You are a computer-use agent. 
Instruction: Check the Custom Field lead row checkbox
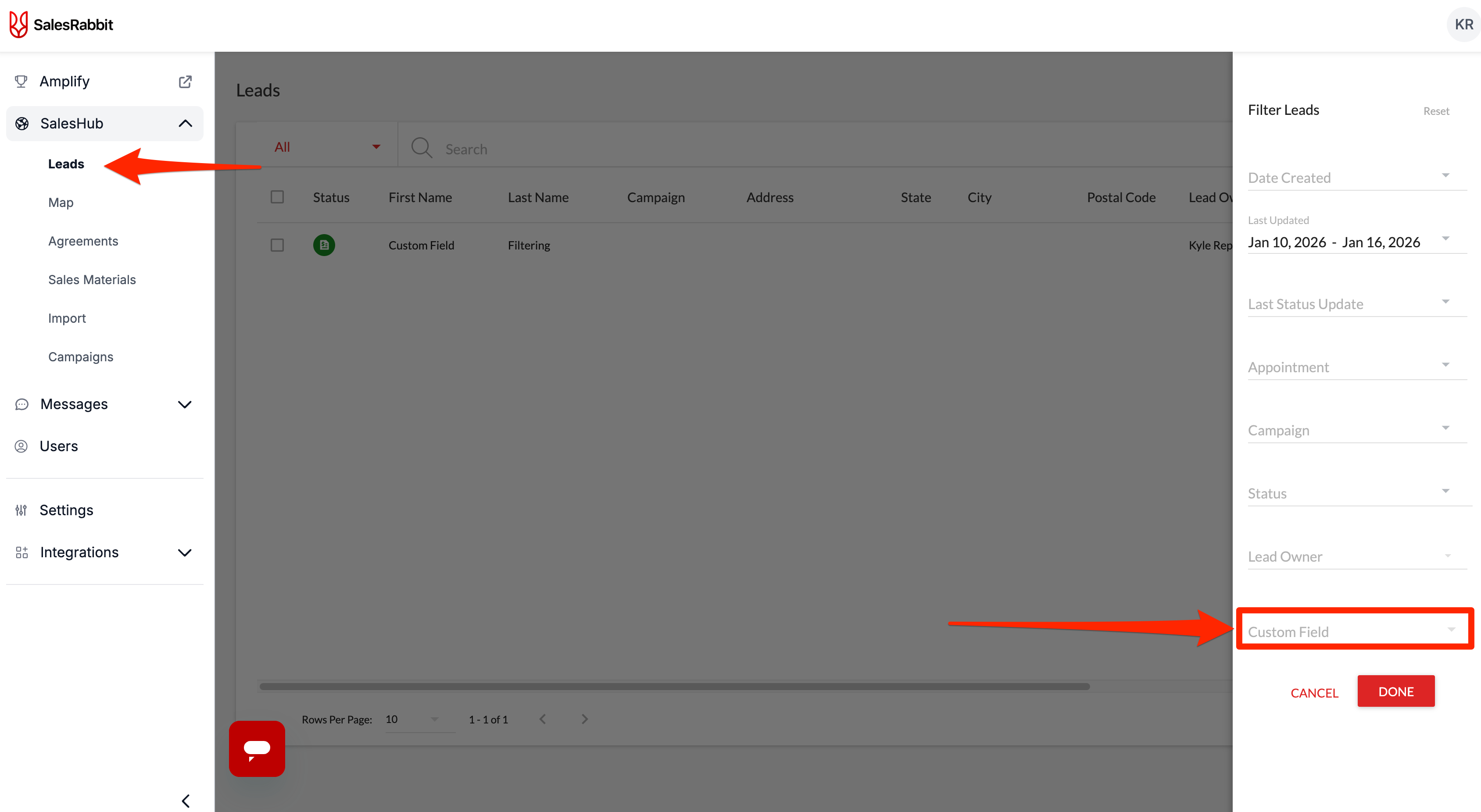(277, 246)
